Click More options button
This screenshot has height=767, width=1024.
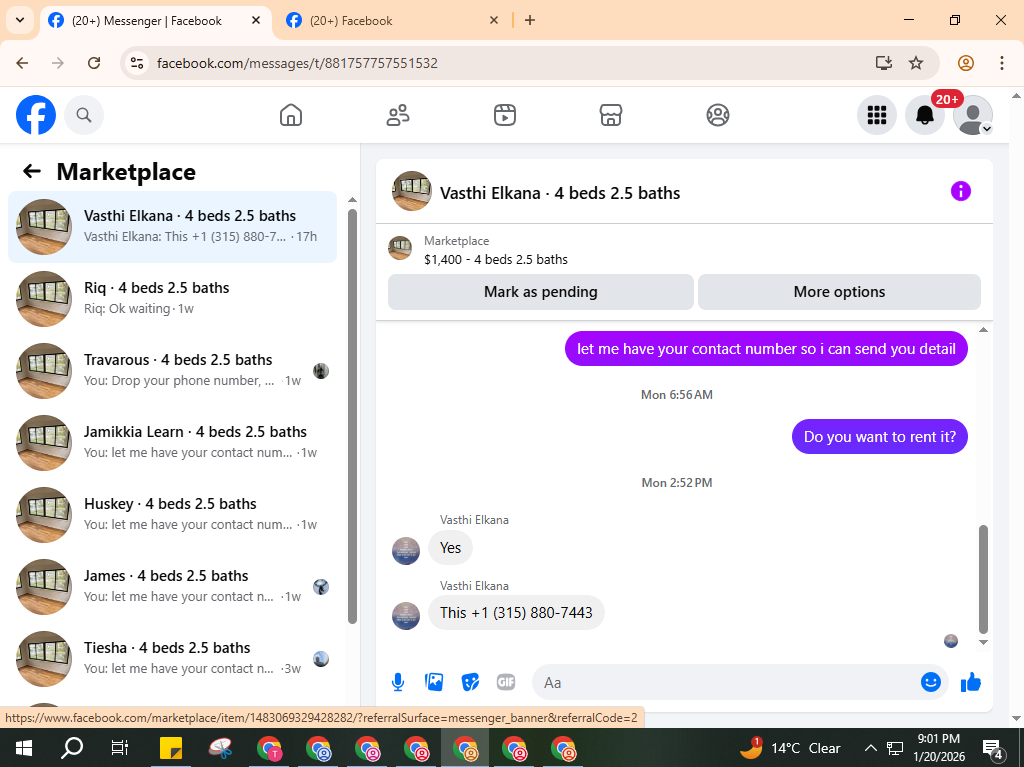tap(839, 292)
